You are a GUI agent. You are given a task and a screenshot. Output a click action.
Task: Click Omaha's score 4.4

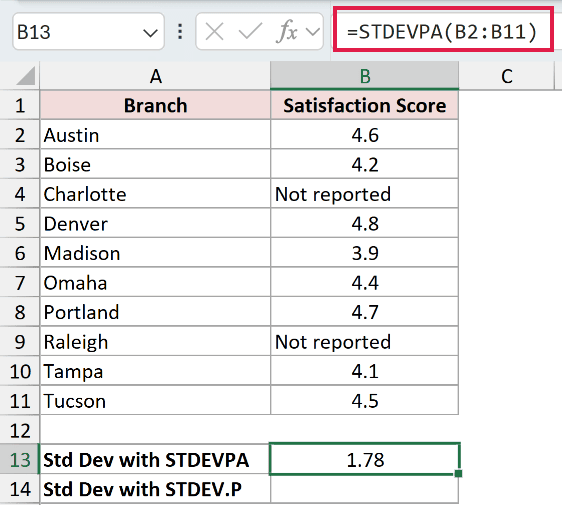pos(365,283)
